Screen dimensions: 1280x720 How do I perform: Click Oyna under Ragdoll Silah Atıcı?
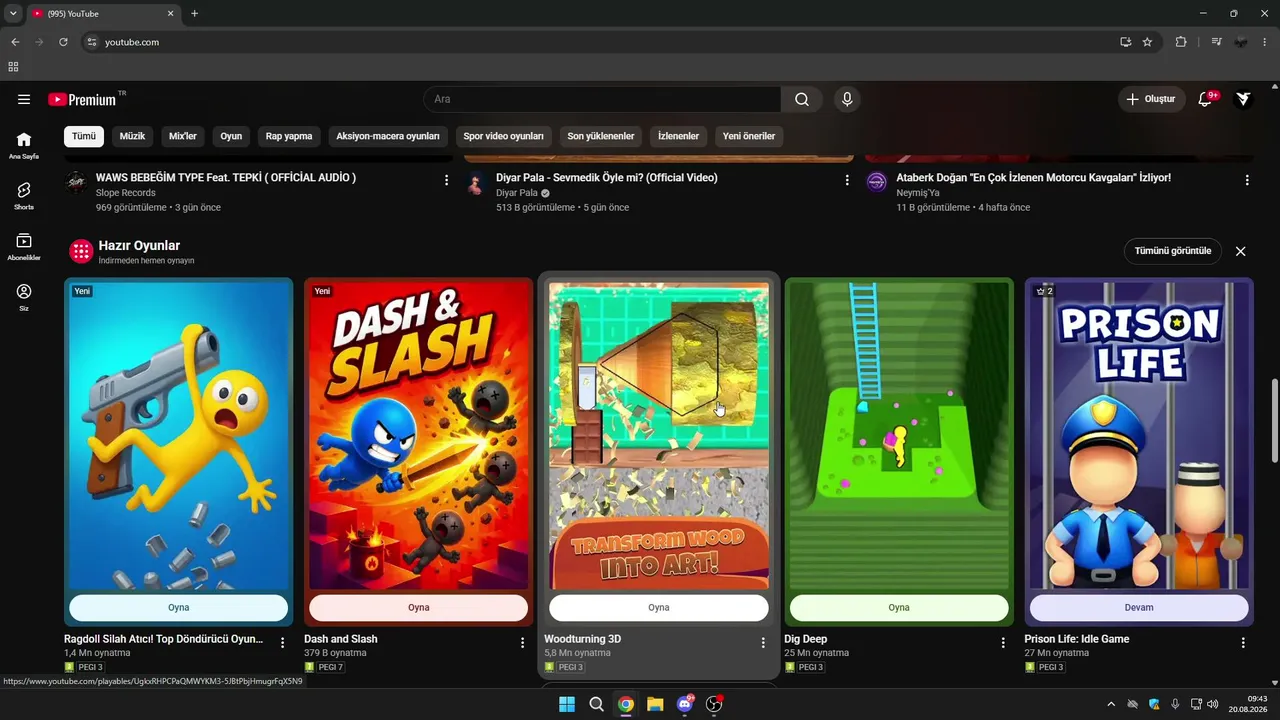pyautogui.click(x=179, y=608)
